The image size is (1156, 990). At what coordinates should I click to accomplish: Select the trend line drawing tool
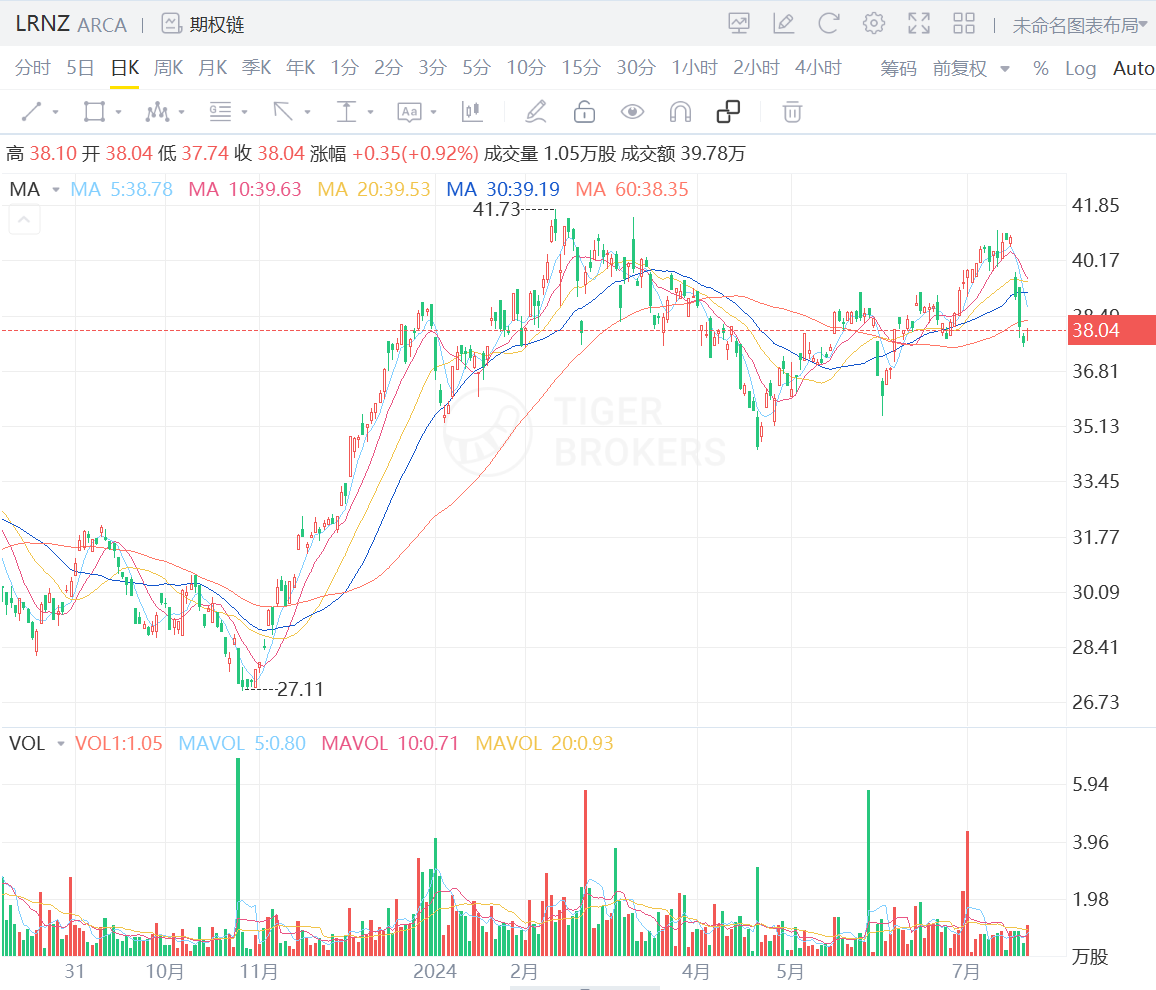point(32,112)
